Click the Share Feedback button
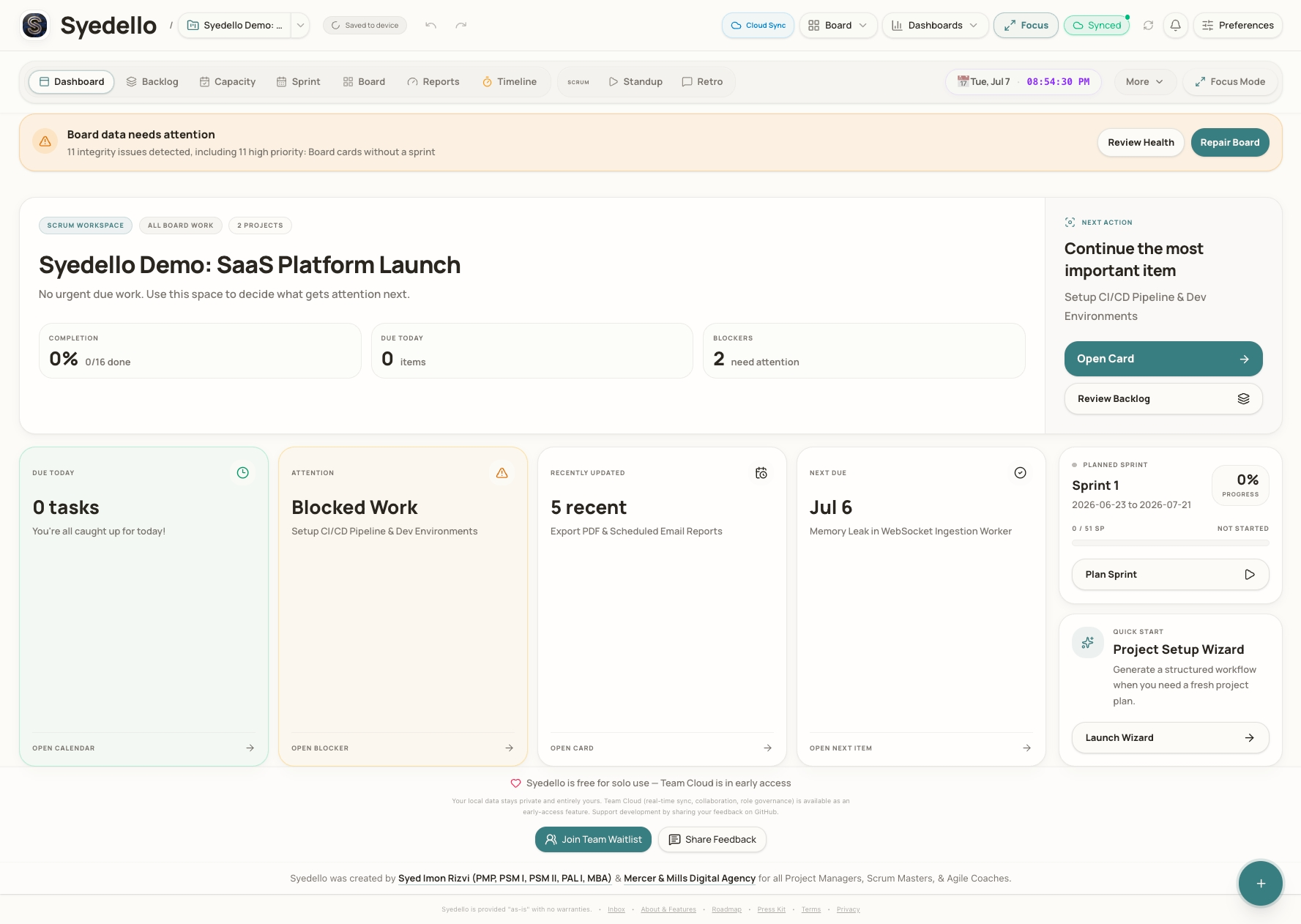The width and height of the screenshot is (1301, 924). pyautogui.click(x=712, y=840)
